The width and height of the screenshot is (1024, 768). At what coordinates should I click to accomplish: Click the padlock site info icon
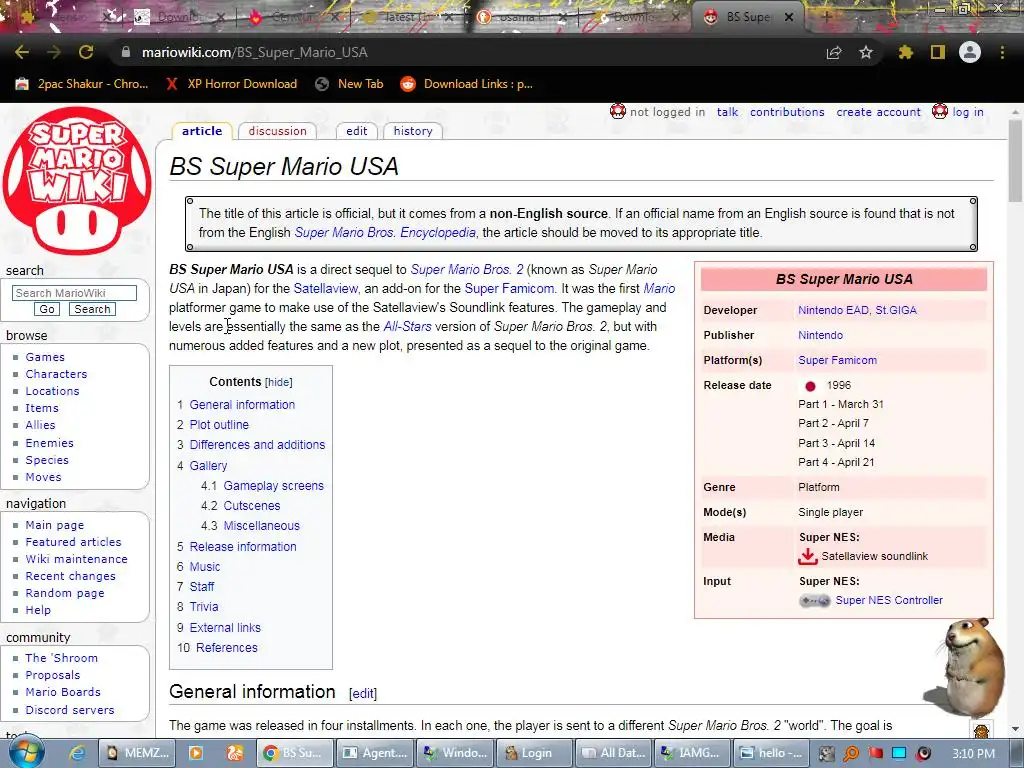click(126, 52)
